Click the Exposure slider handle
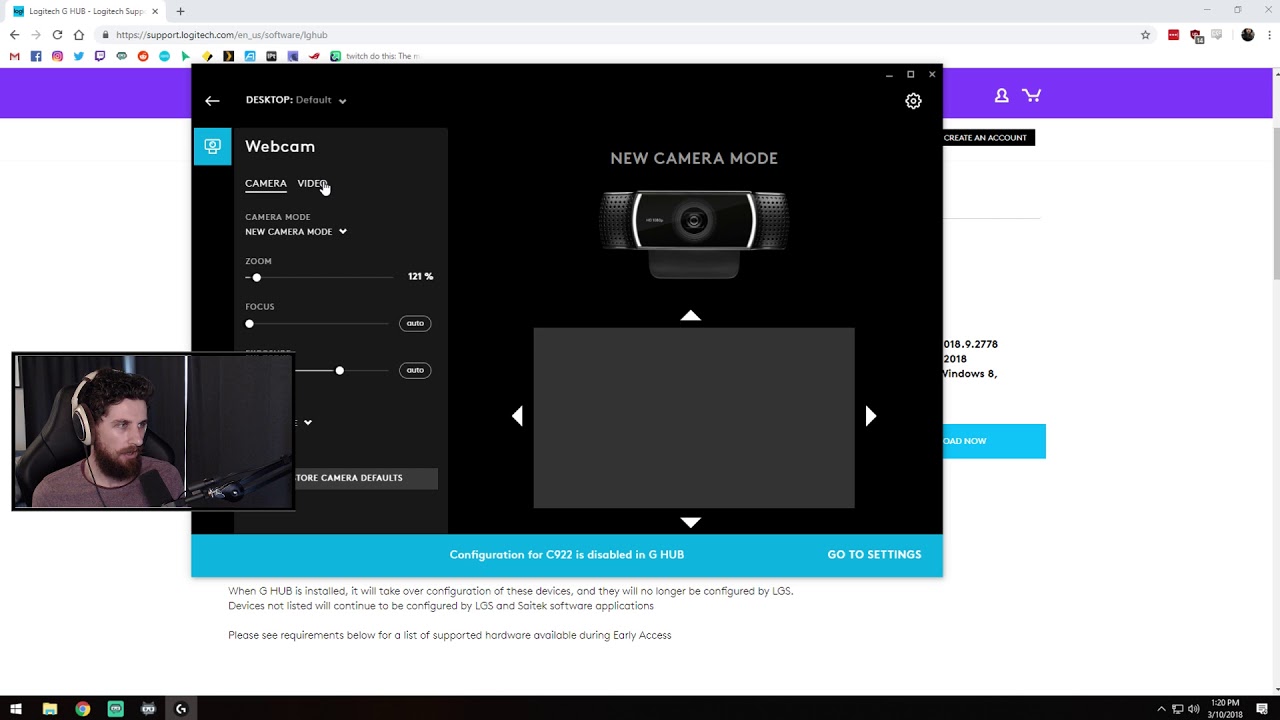The width and height of the screenshot is (1280, 720). 340,371
